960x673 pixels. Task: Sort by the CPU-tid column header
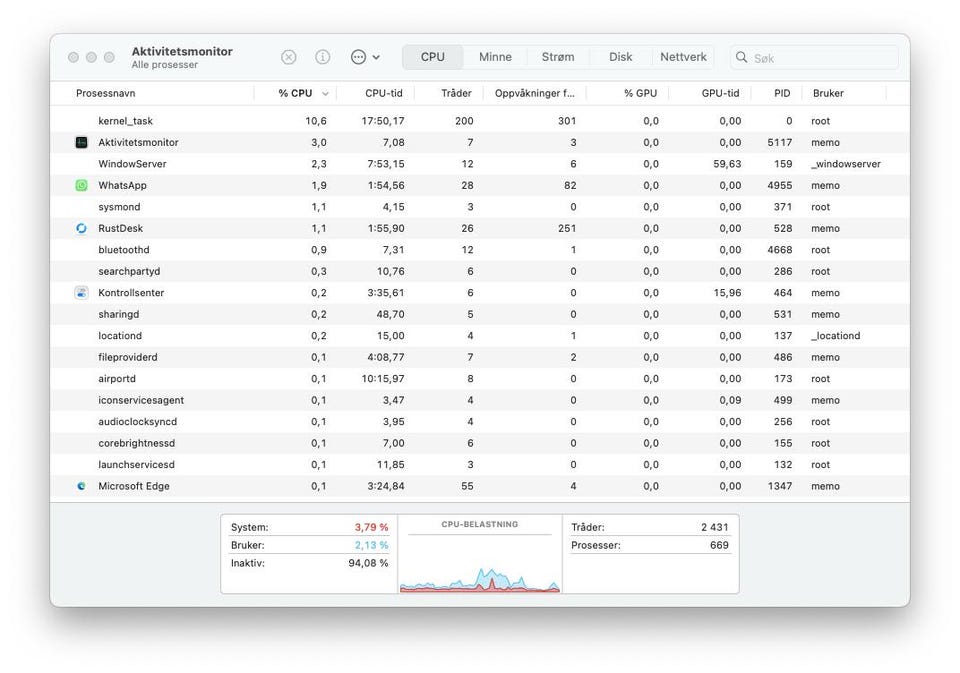384,93
